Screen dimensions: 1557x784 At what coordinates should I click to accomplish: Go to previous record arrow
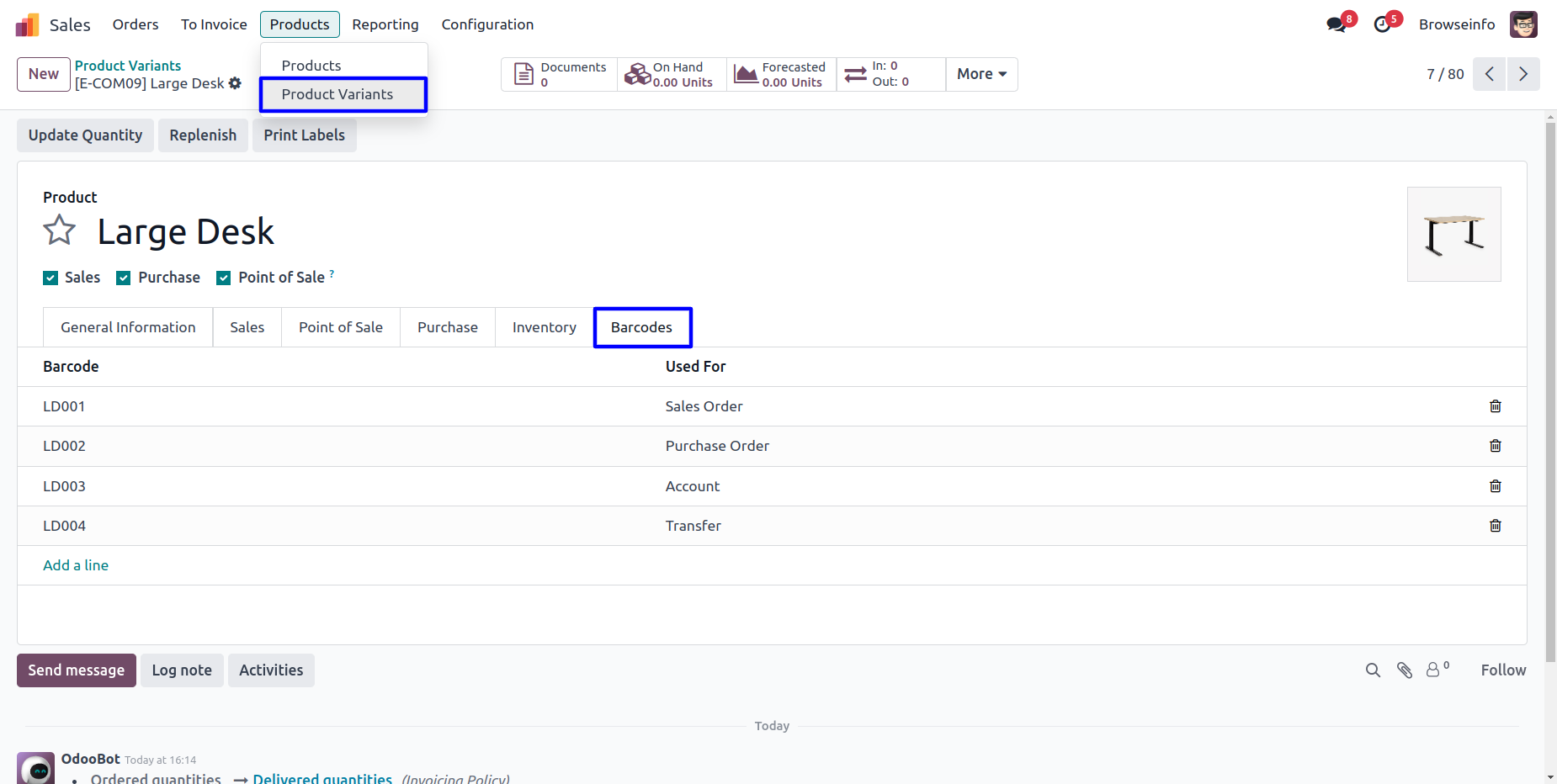1489,74
